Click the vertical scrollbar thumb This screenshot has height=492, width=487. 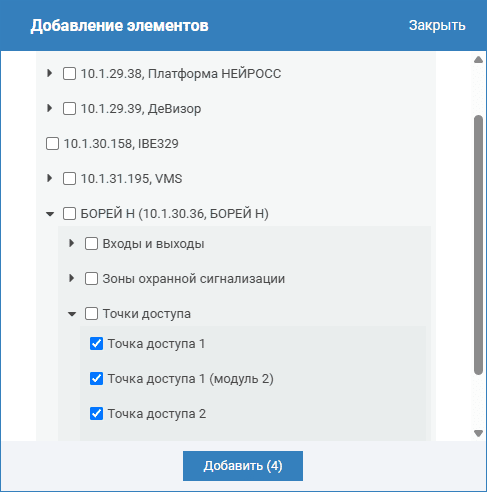pyautogui.click(x=478, y=245)
